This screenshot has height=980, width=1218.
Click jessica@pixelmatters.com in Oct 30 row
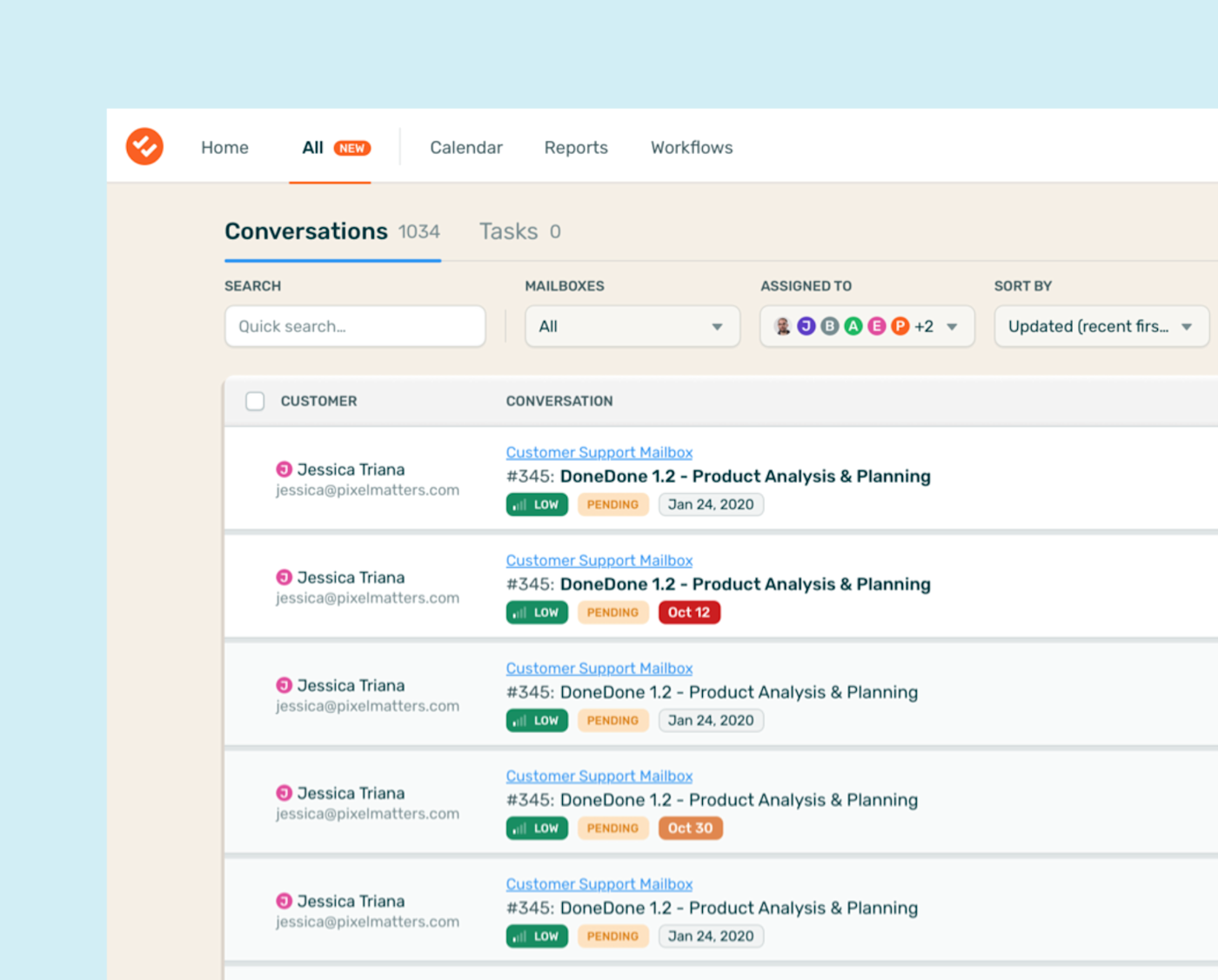tap(367, 814)
